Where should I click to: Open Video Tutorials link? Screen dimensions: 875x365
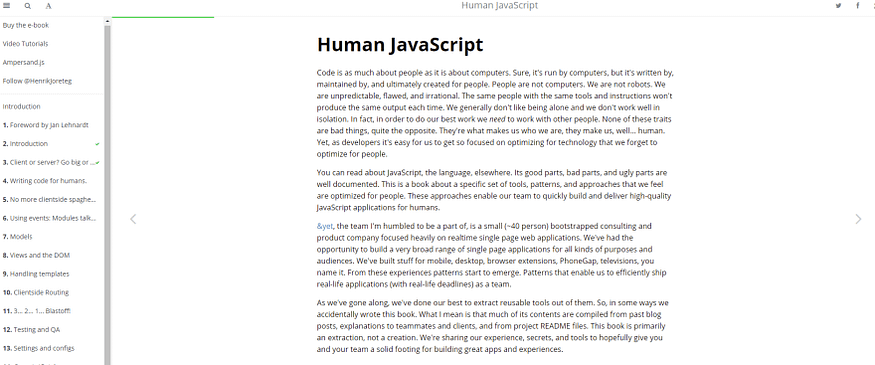point(25,44)
